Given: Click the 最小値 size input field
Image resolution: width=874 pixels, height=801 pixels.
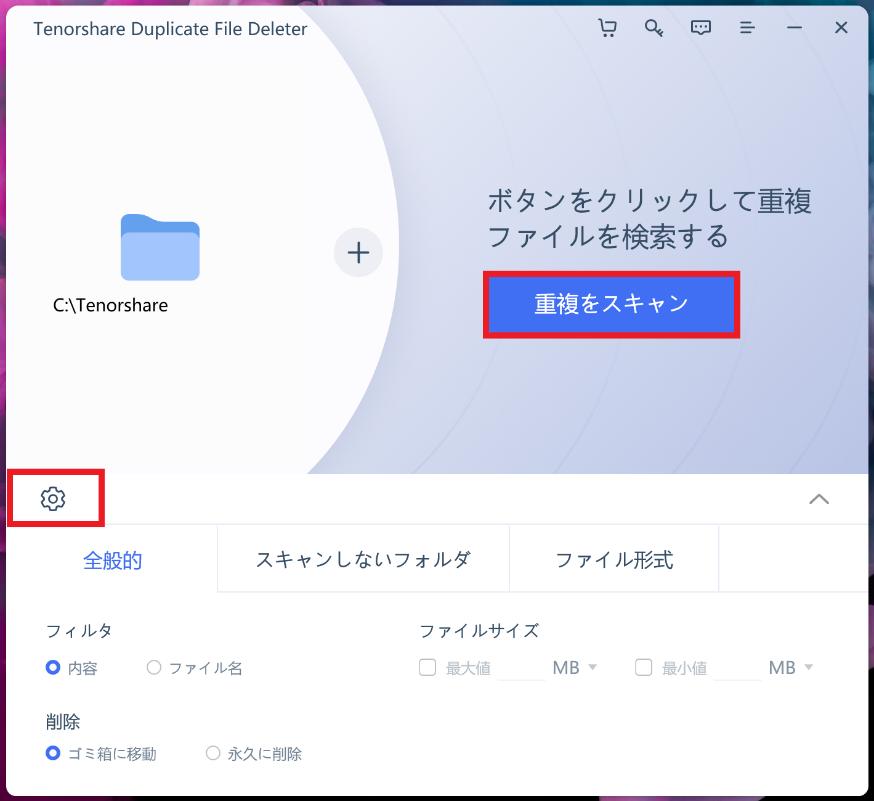Looking at the screenshot, I should [x=737, y=668].
